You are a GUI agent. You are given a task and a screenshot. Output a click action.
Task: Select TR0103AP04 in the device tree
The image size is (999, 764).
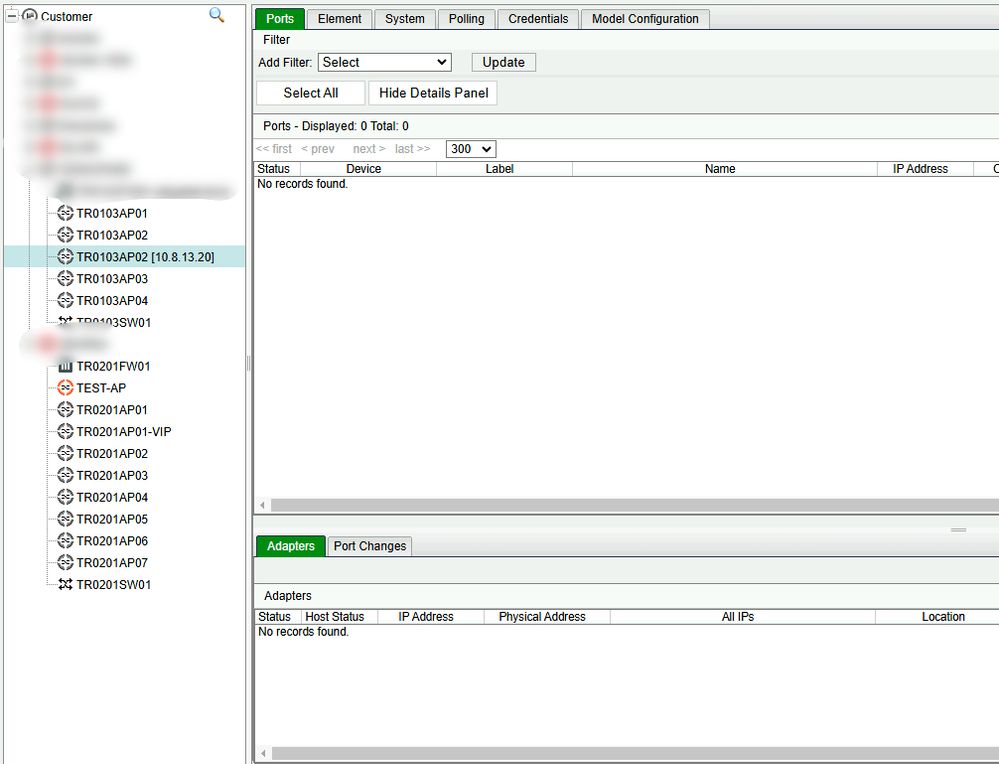[112, 301]
